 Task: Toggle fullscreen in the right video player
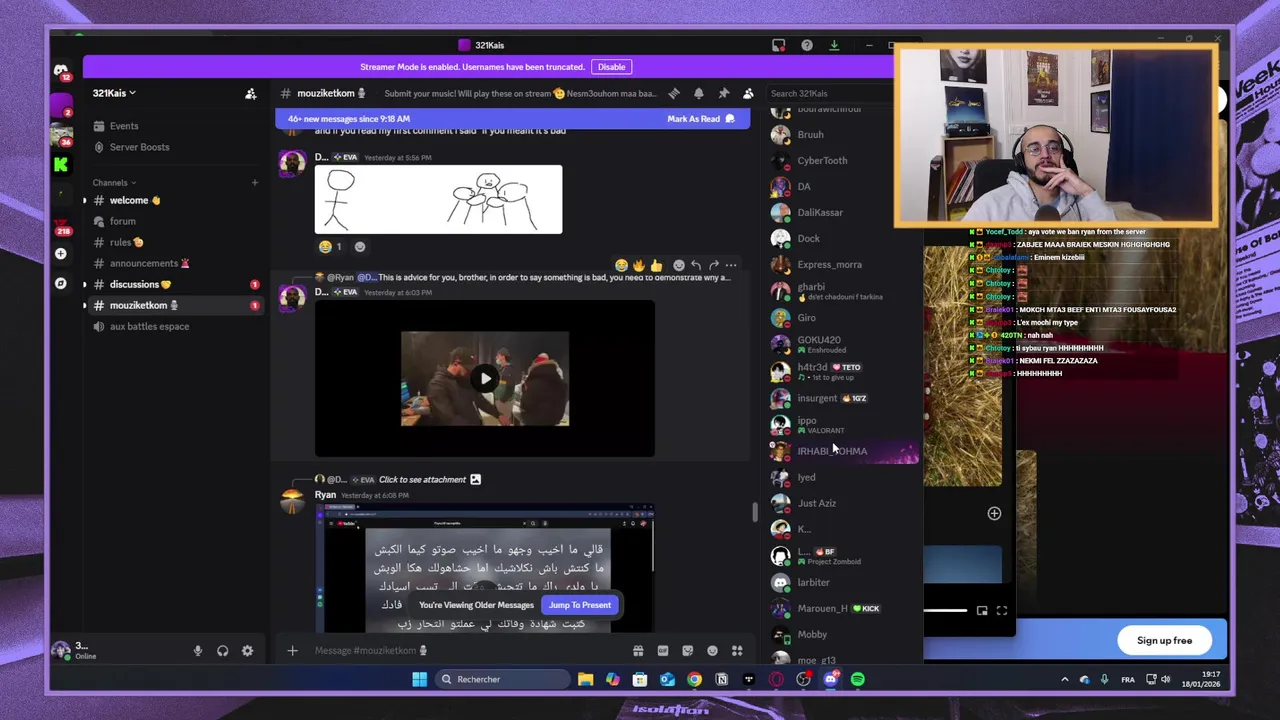(x=1002, y=611)
